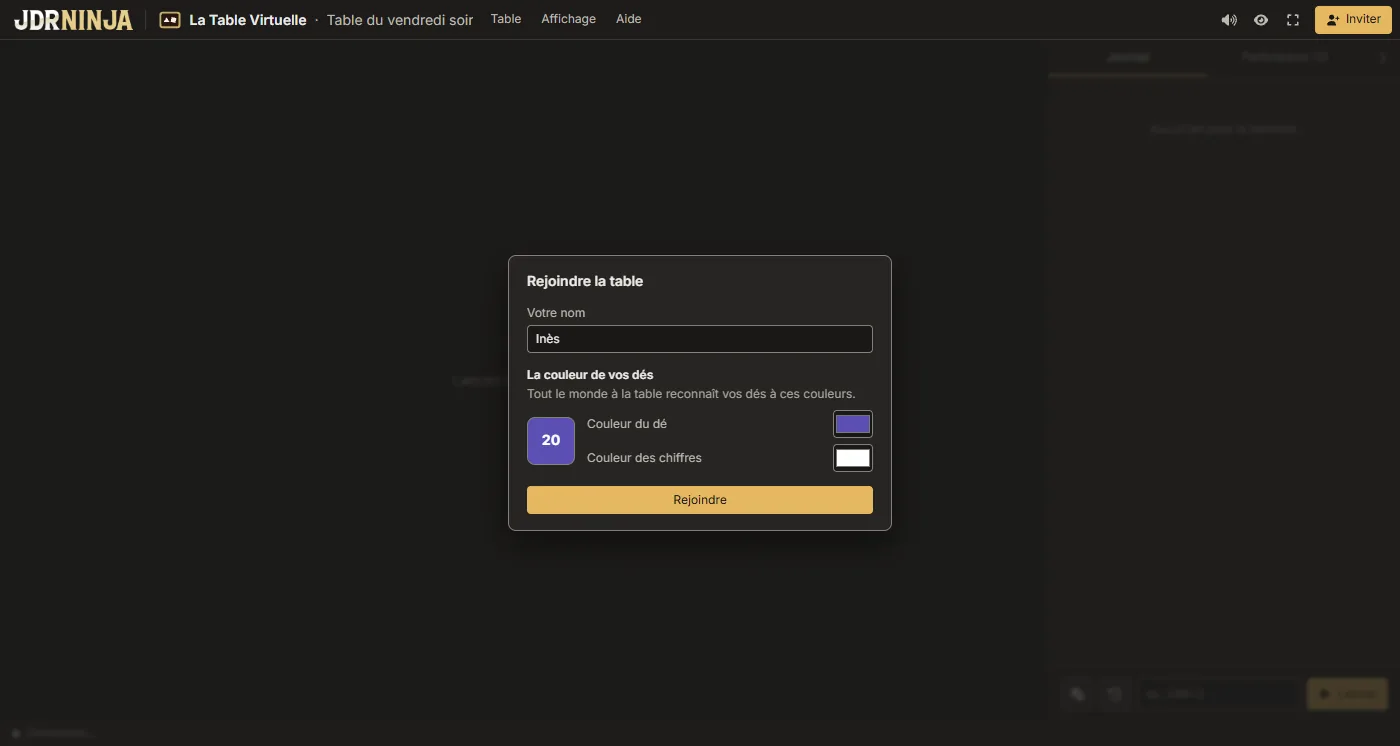
Task: Open the Couleur du dé color swatch
Action: pos(853,424)
